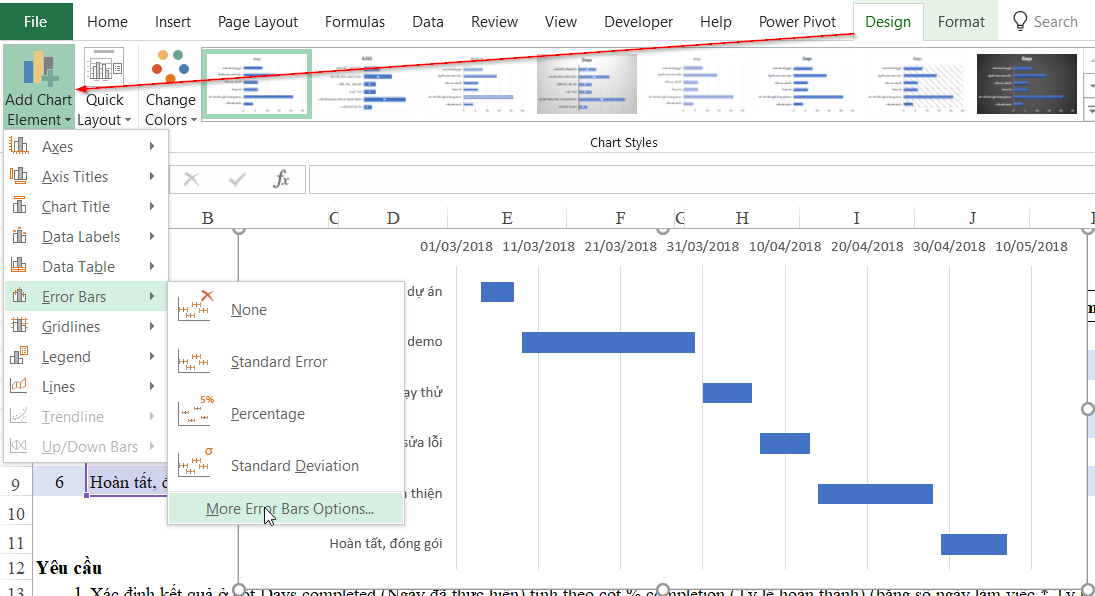Click the Insert Function (fx) icon

[x=279, y=180]
